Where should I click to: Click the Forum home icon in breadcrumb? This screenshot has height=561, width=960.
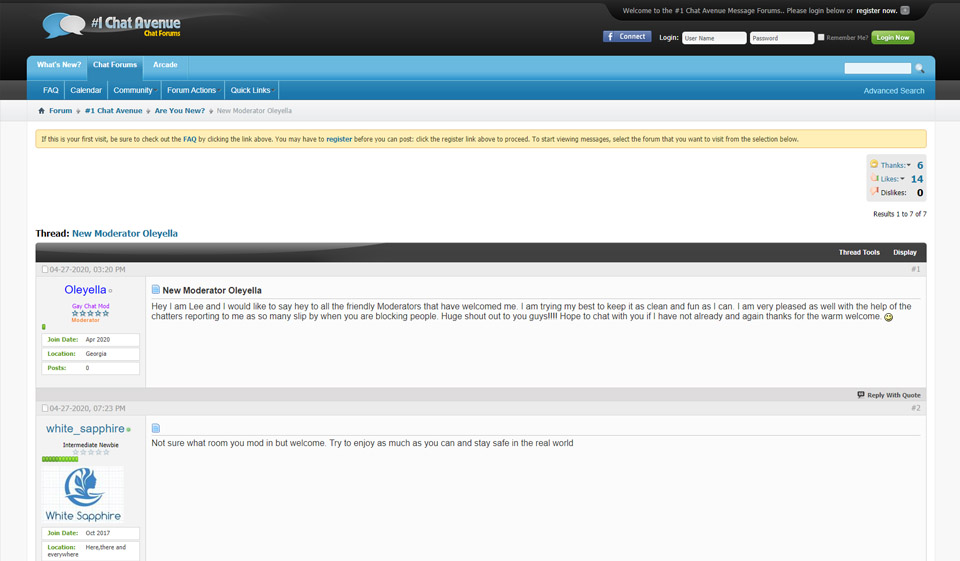(x=41, y=111)
